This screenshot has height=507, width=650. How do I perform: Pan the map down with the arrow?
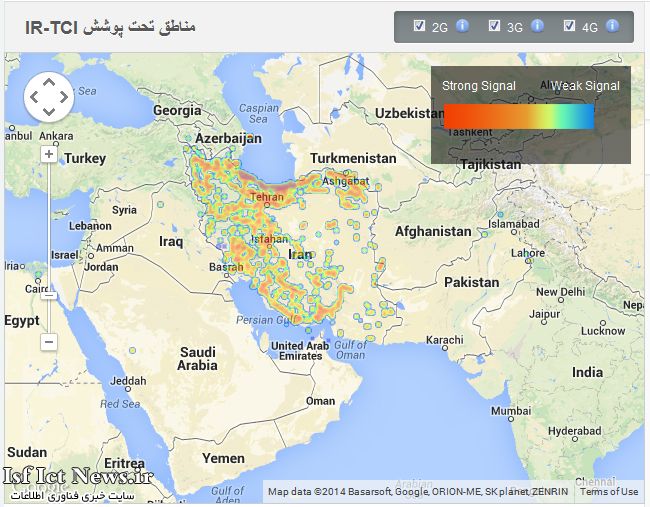pos(49,112)
